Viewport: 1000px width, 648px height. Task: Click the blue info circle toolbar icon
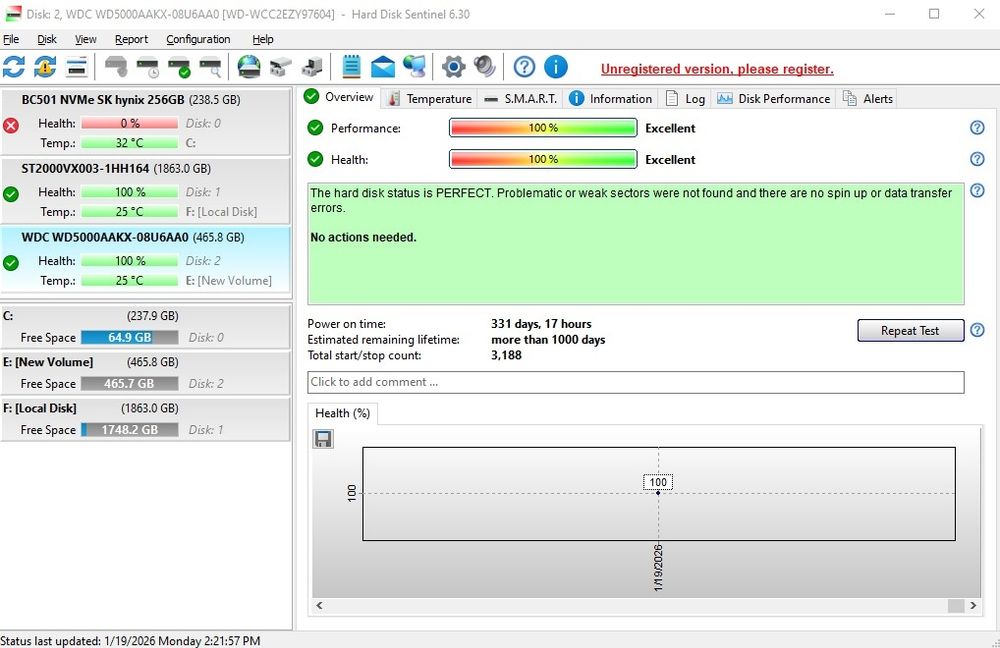555,66
